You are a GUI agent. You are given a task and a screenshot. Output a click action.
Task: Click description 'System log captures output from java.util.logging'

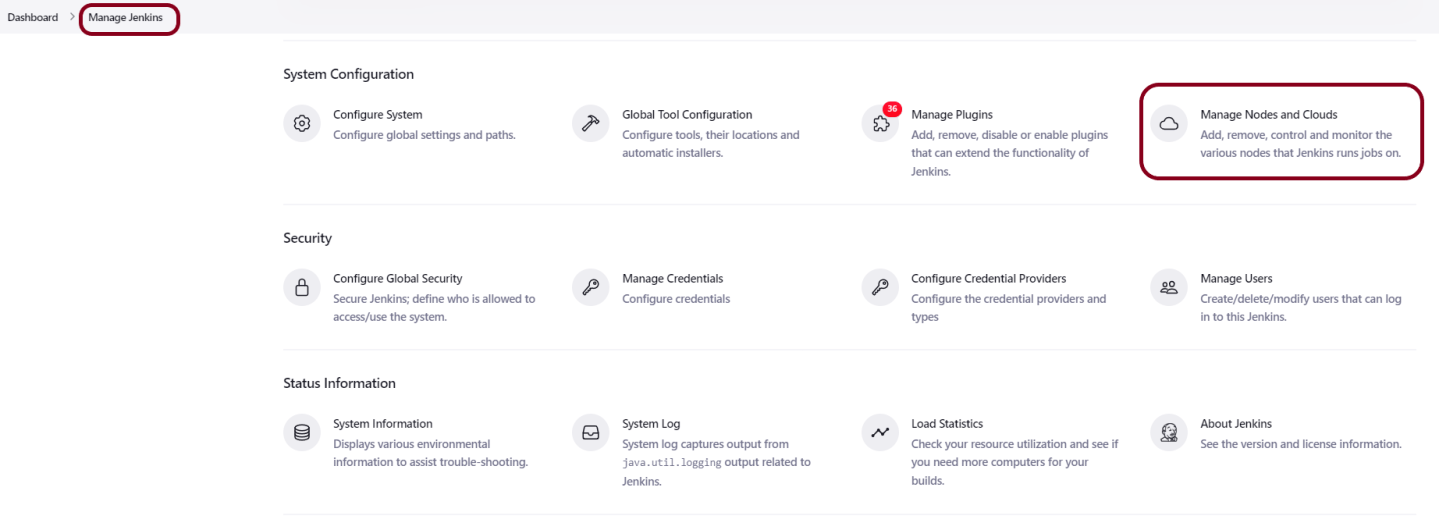(716, 462)
